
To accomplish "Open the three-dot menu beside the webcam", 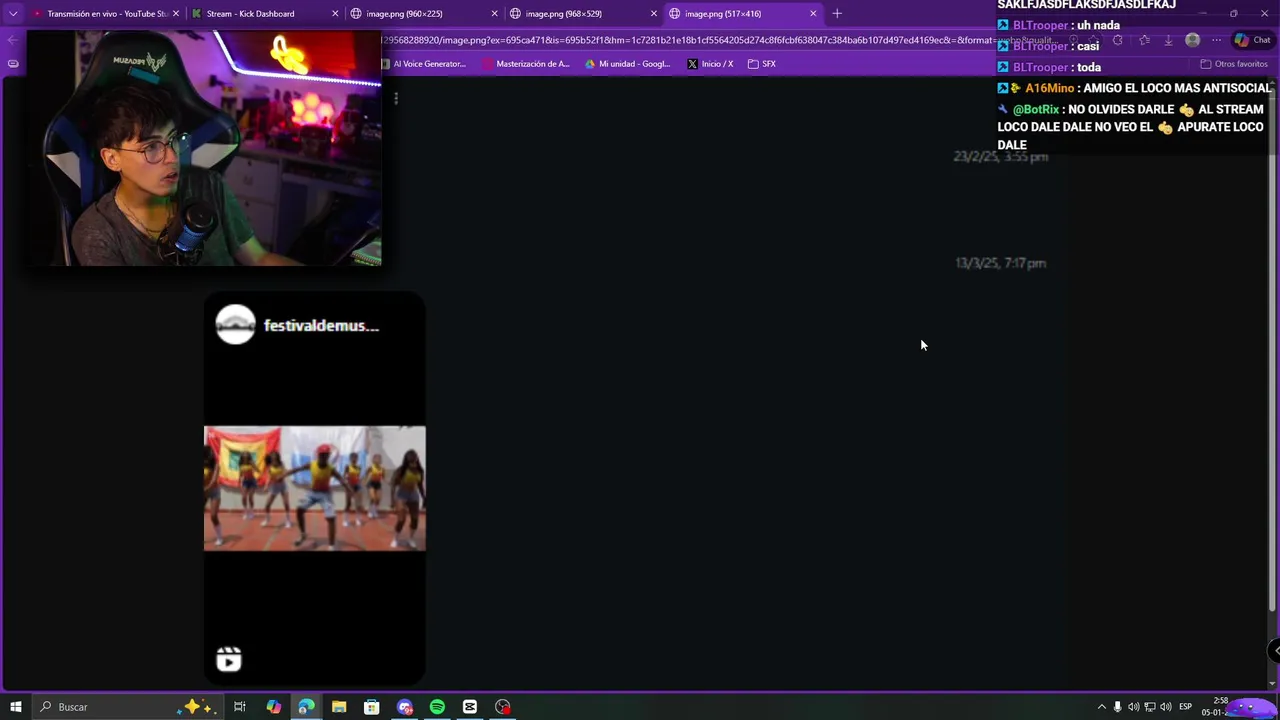I will 396,98.
